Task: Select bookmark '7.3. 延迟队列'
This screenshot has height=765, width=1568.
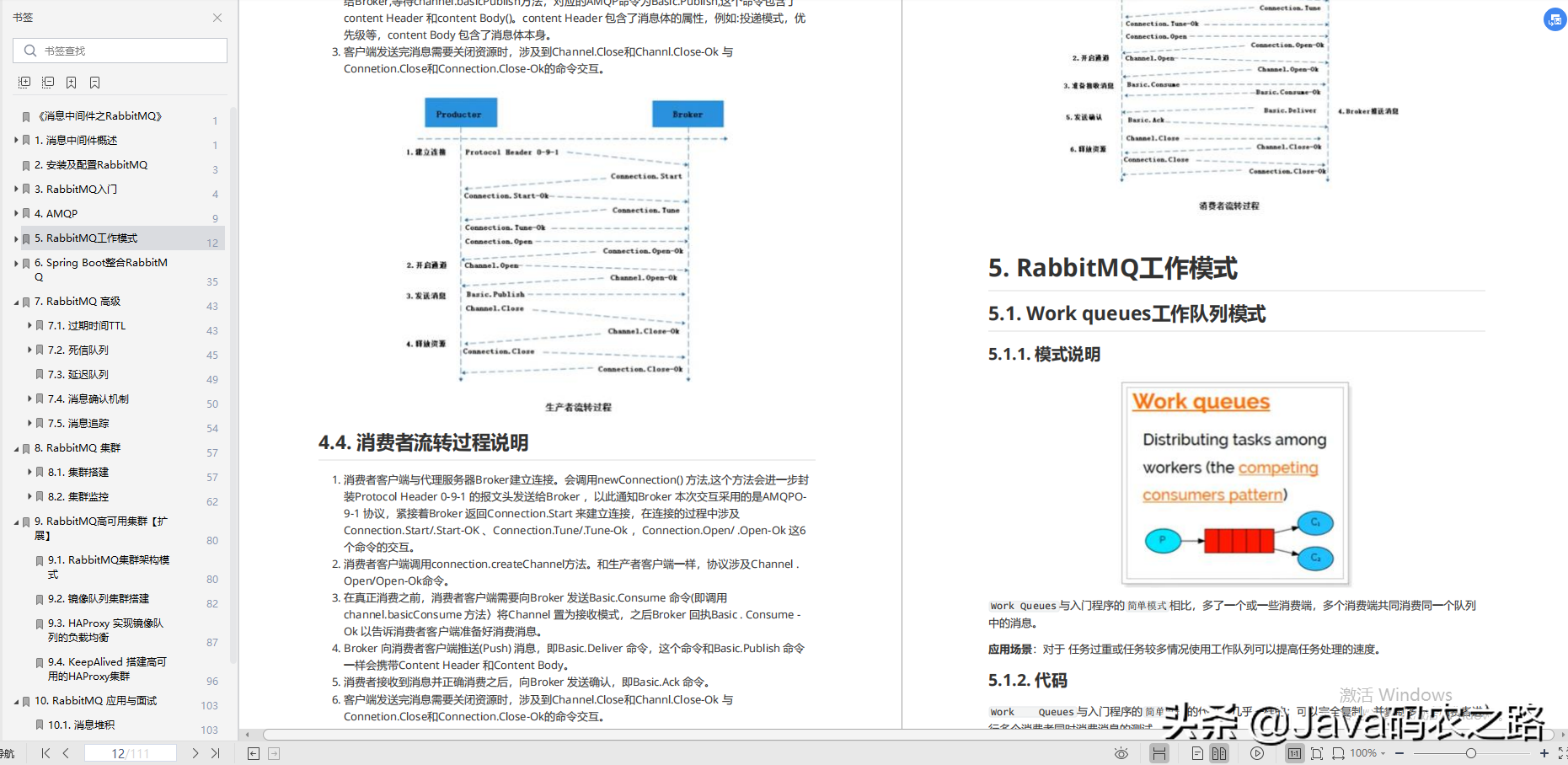Action: pyautogui.click(x=78, y=374)
